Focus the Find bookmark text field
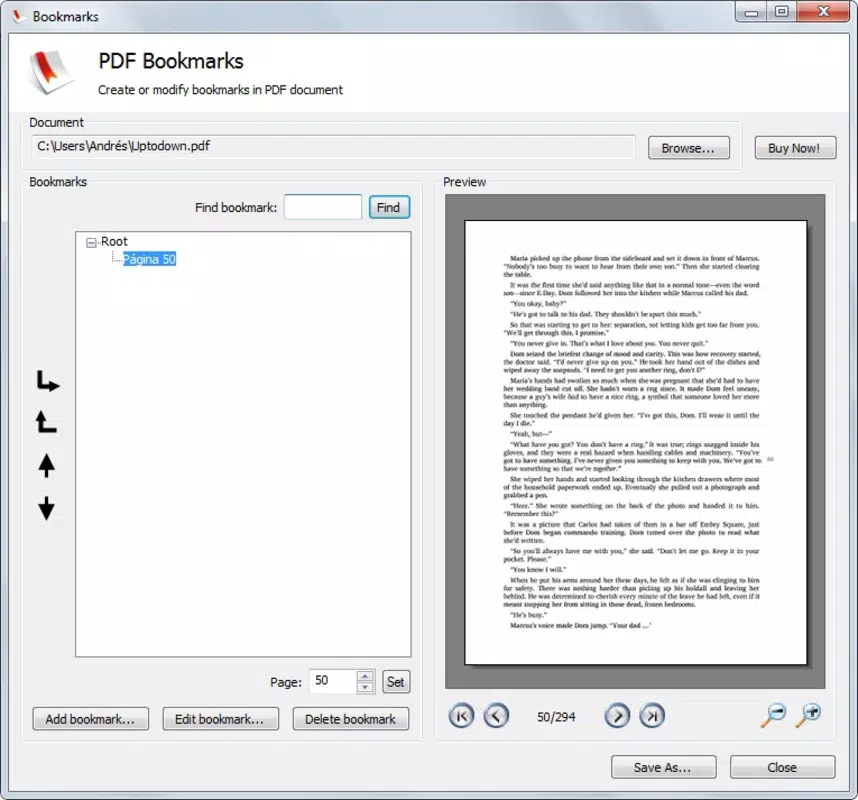The image size is (858, 800). pos(323,207)
